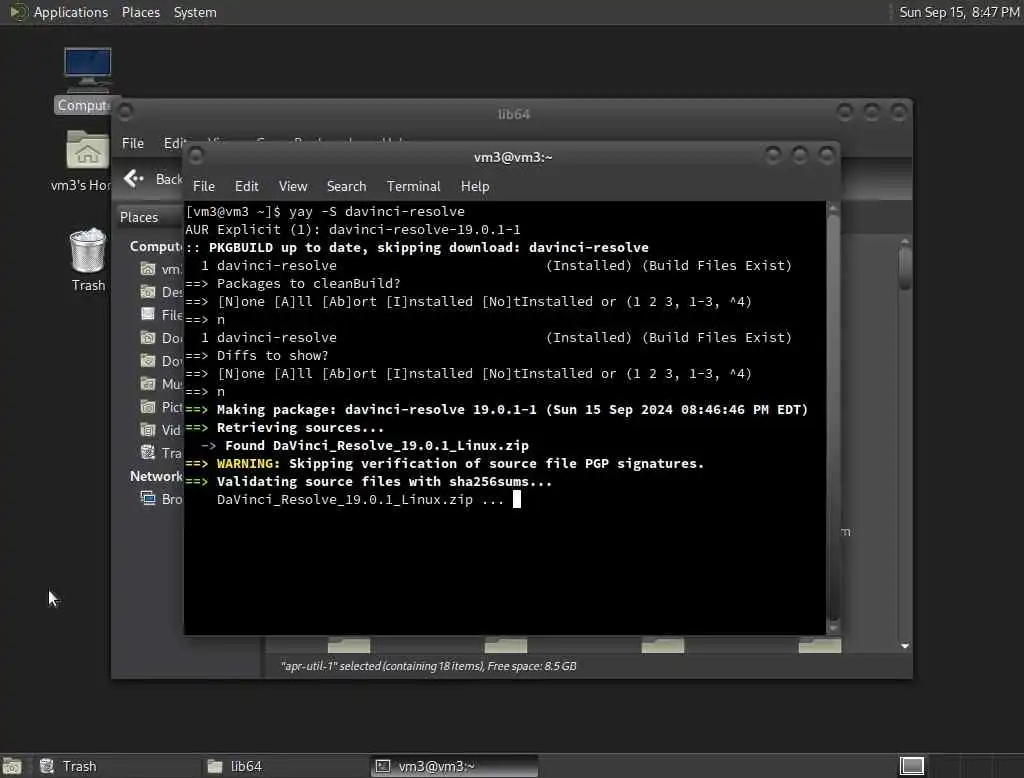Close the lib64 file manager window
Screen dimensions: 1024x778
pos(899,112)
